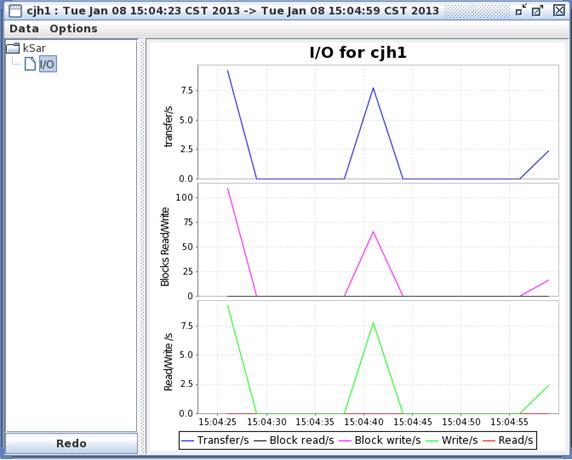
Task: Click the Redo button
Action: (x=72, y=443)
